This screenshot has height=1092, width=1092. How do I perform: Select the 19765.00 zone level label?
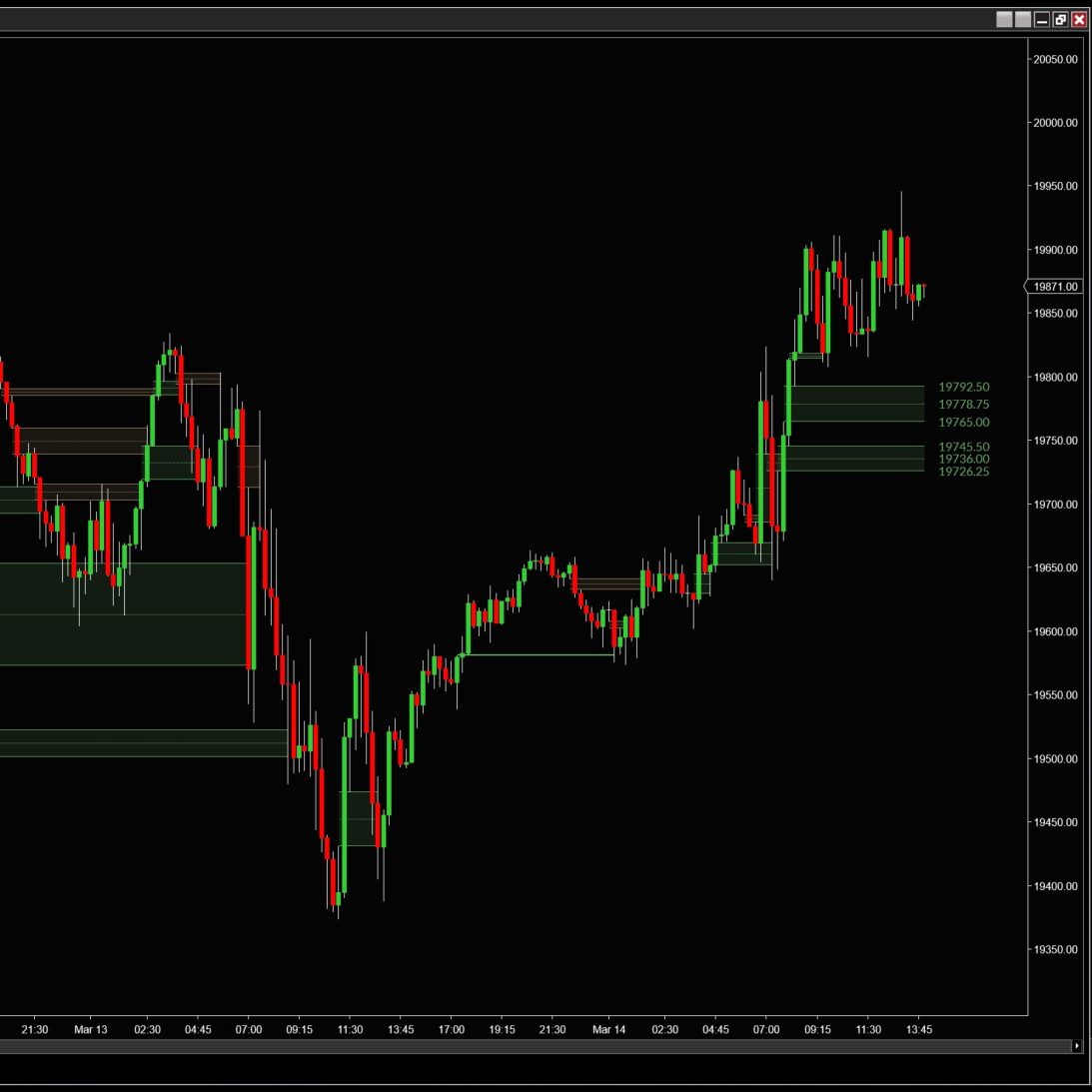click(x=963, y=423)
